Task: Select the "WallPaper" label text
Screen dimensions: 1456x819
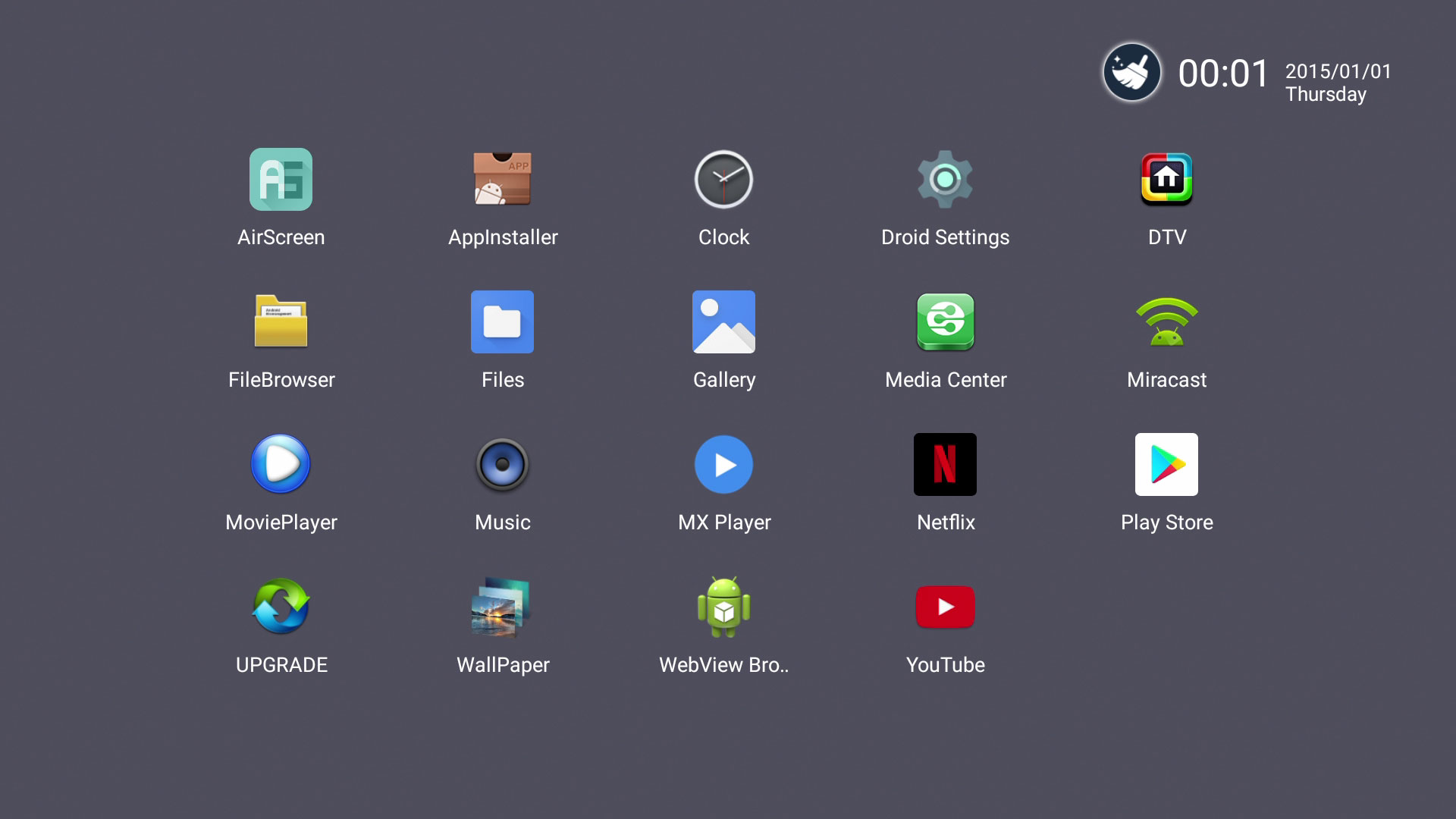Action: click(503, 665)
